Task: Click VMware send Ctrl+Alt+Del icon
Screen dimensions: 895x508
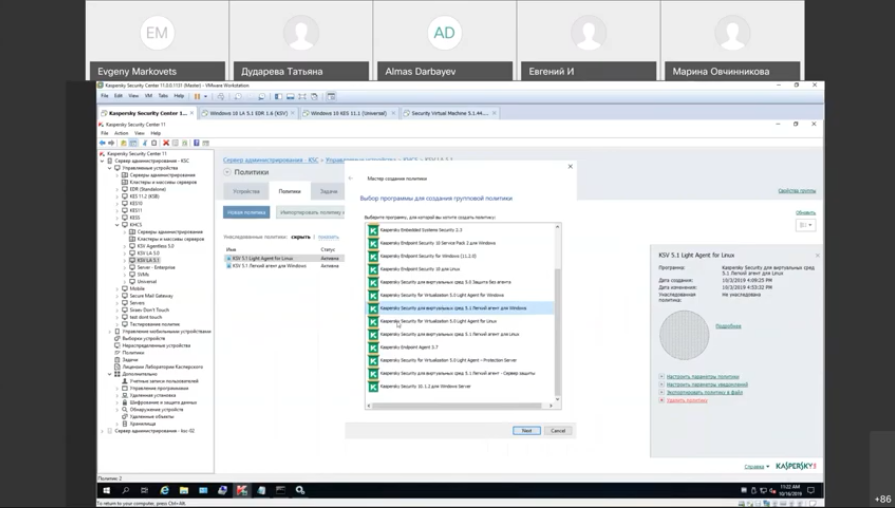Action: click(221, 96)
